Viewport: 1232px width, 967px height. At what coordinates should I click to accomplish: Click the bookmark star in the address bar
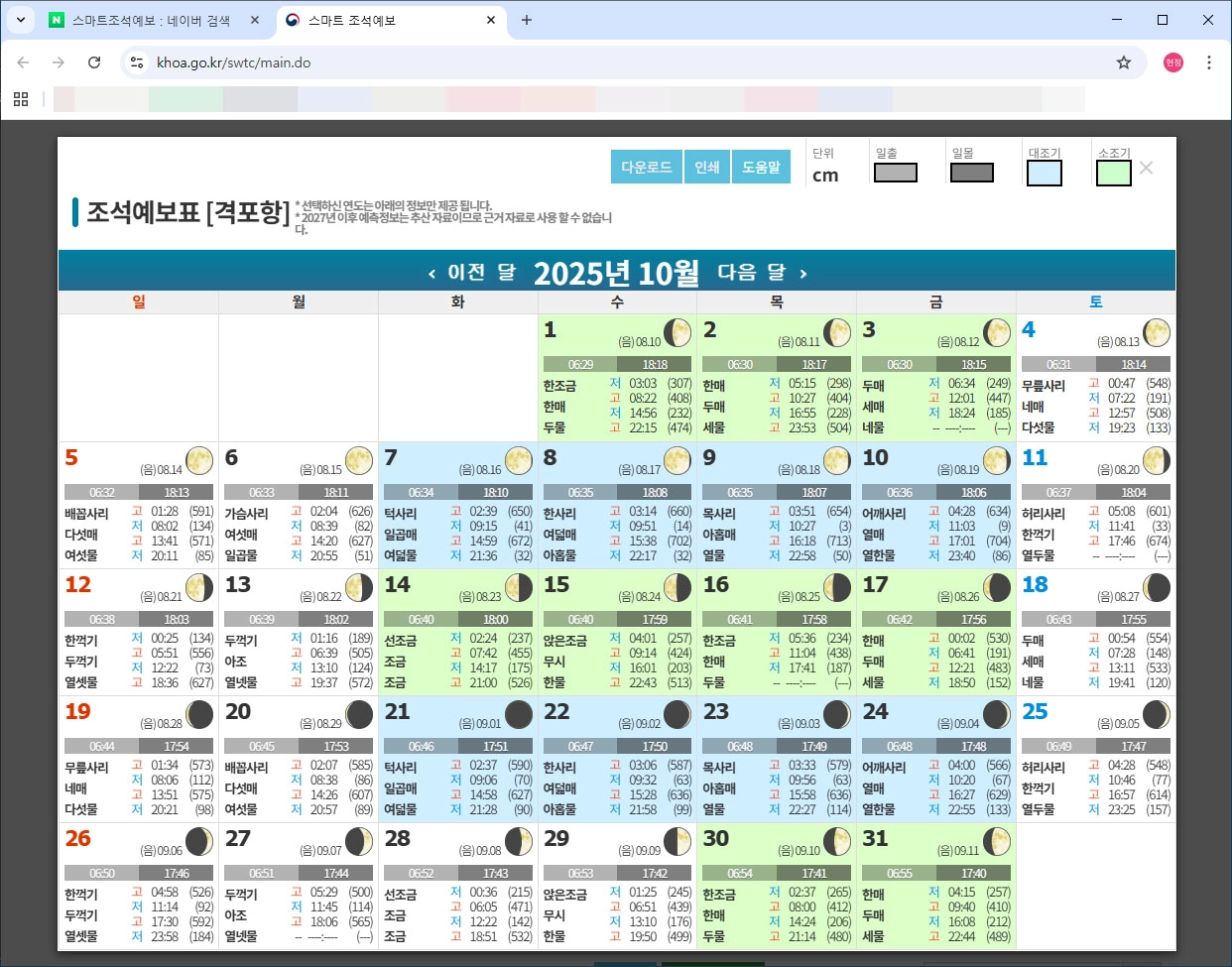tap(1124, 61)
